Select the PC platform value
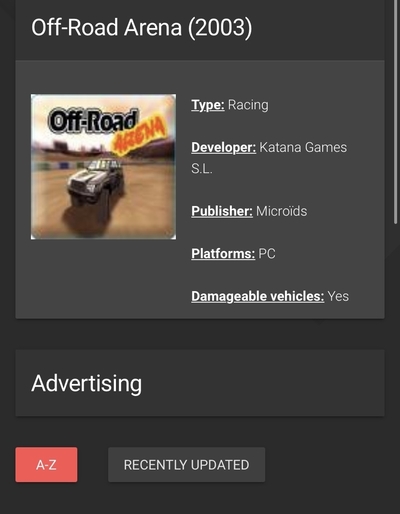 [267, 254]
